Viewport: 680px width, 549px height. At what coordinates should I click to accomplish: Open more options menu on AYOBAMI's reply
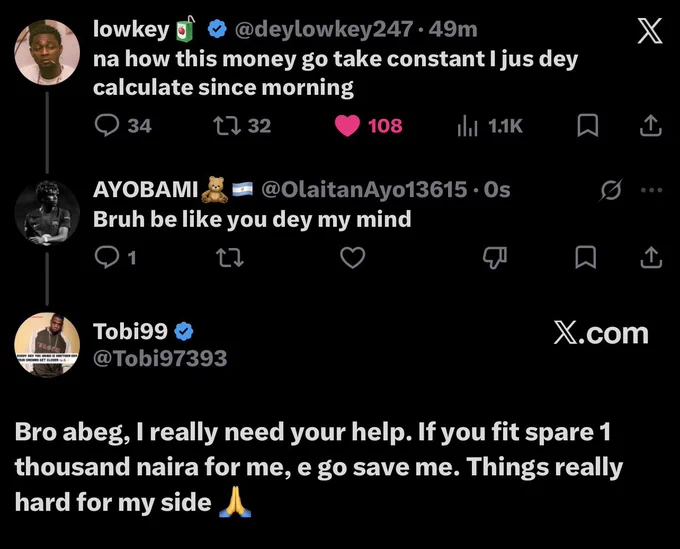pos(651,190)
